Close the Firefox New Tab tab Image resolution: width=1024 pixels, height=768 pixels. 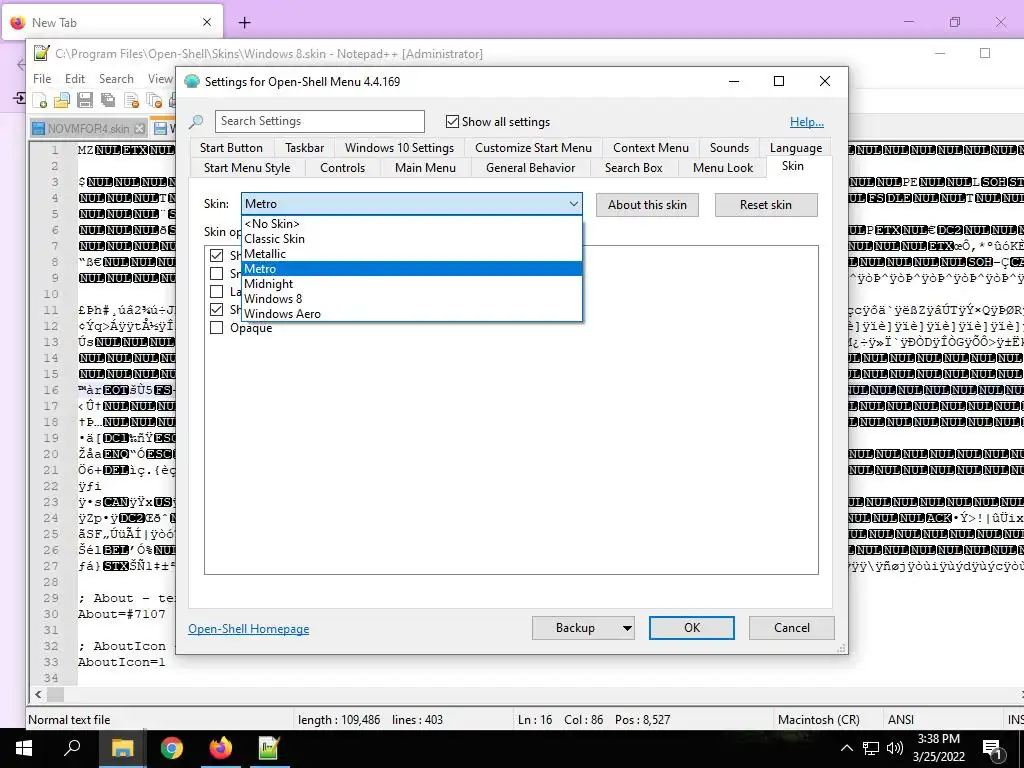click(x=207, y=22)
